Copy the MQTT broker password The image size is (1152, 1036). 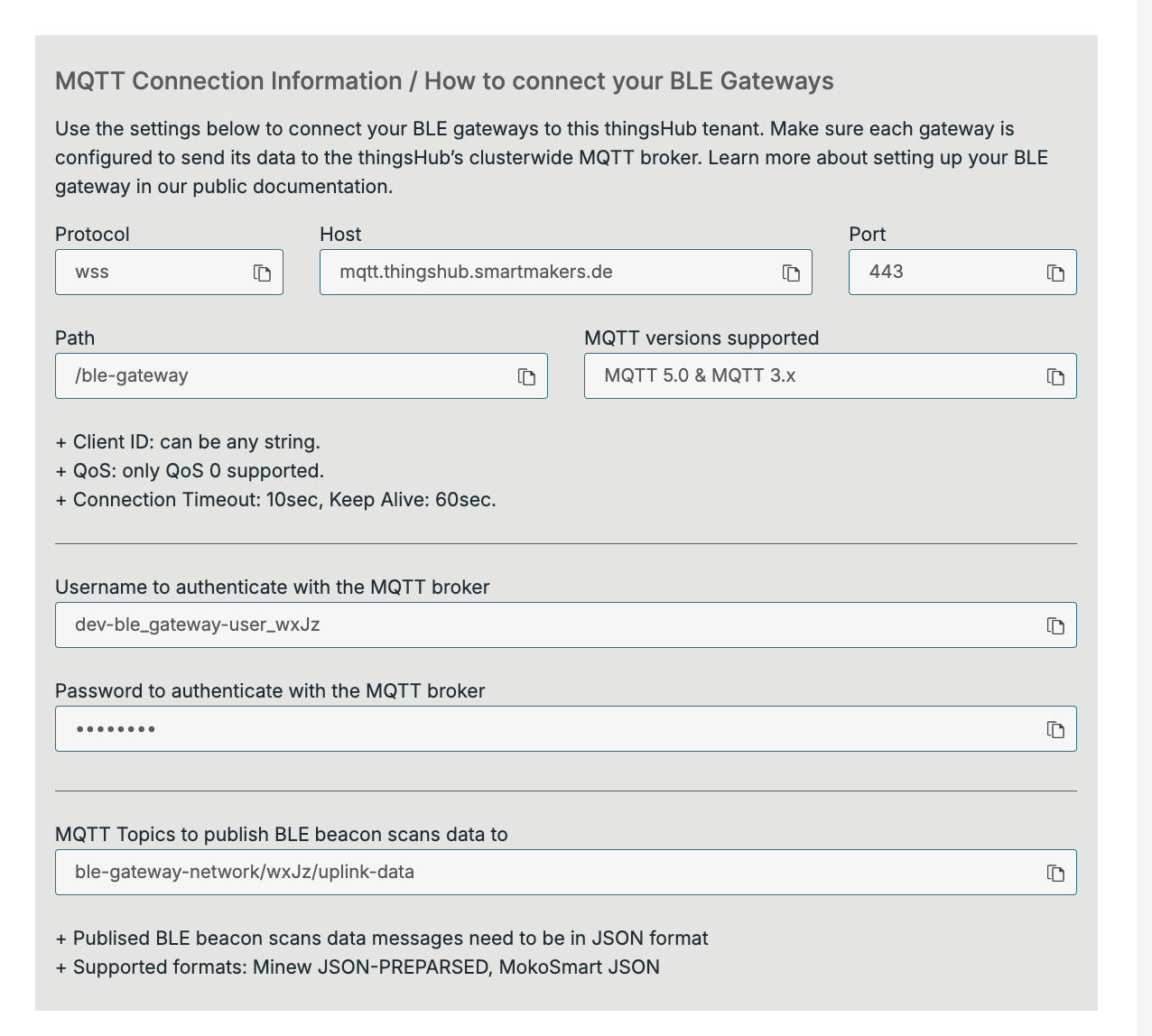[x=1055, y=729]
